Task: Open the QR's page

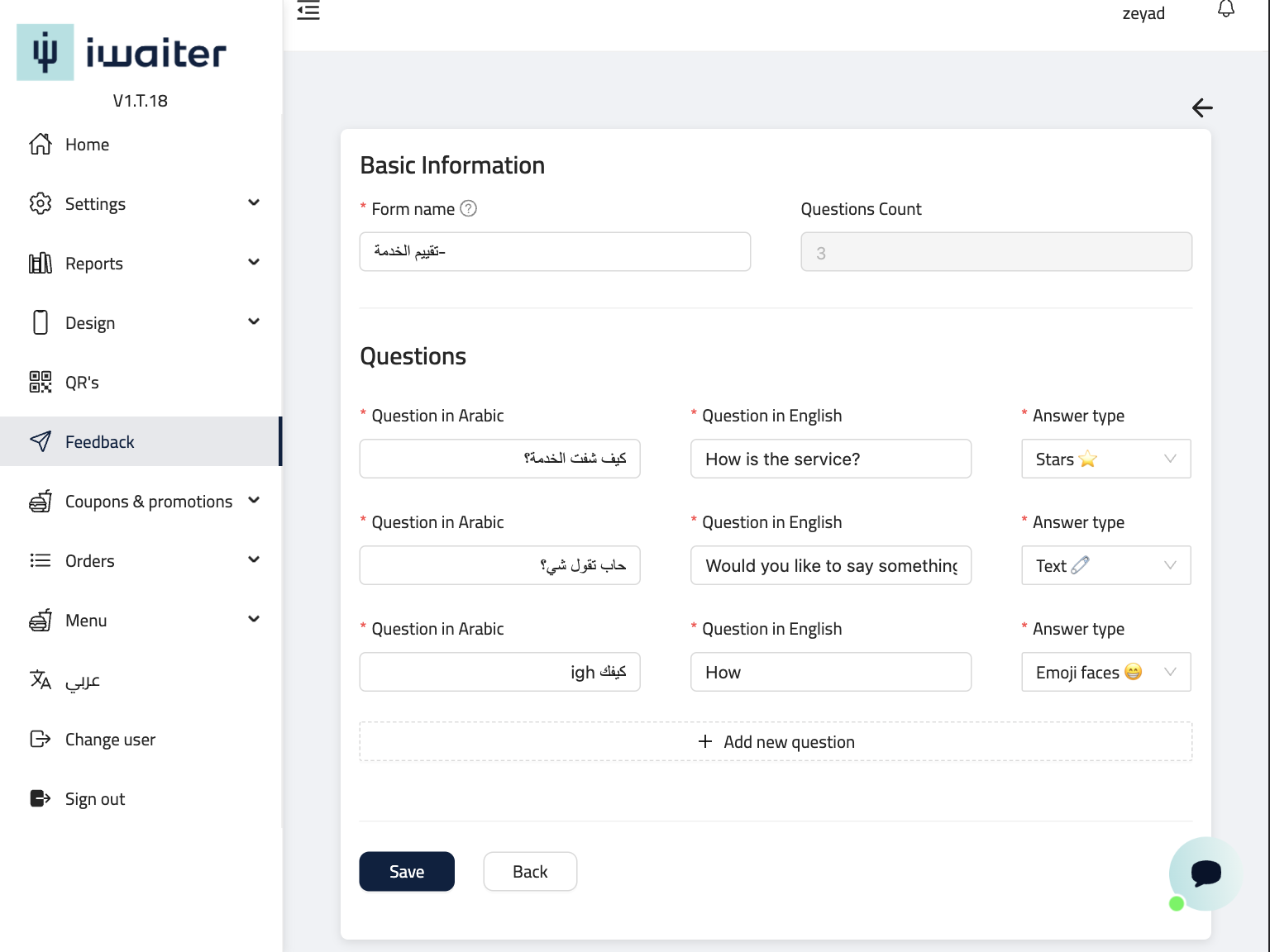Action: [82, 383]
